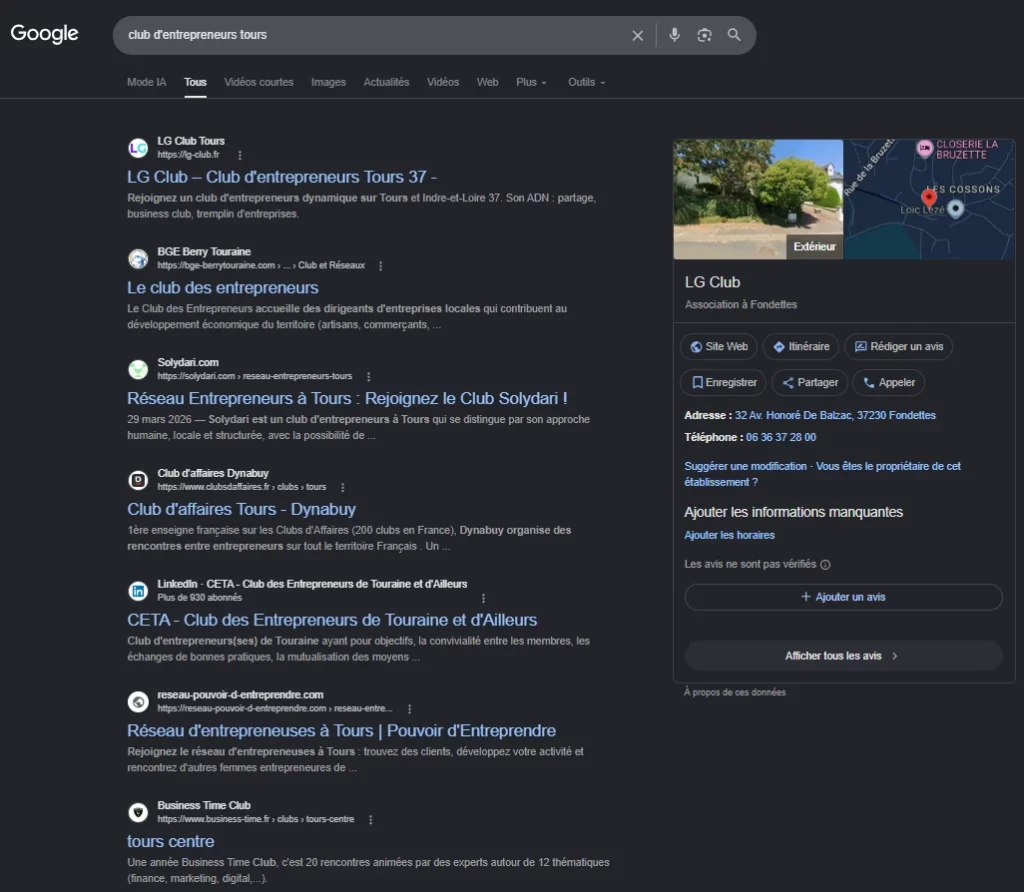
Task: Click 'Ajouter les horaires' link
Action: [729, 535]
